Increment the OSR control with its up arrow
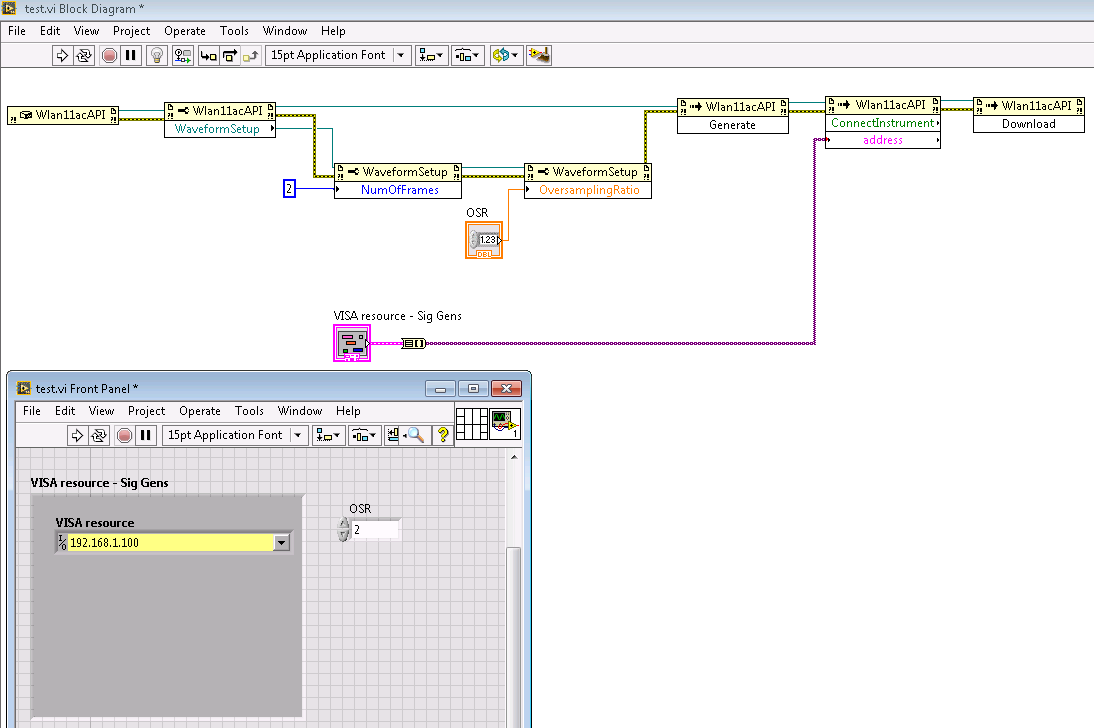Image resolution: width=1094 pixels, height=728 pixels. click(x=344, y=524)
